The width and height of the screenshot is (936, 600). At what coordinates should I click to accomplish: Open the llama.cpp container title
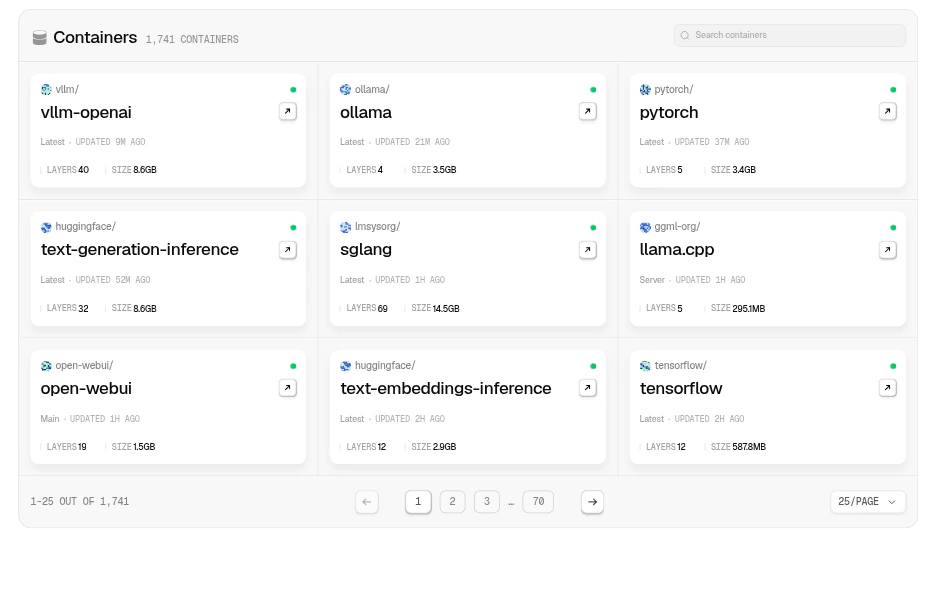[676, 250]
